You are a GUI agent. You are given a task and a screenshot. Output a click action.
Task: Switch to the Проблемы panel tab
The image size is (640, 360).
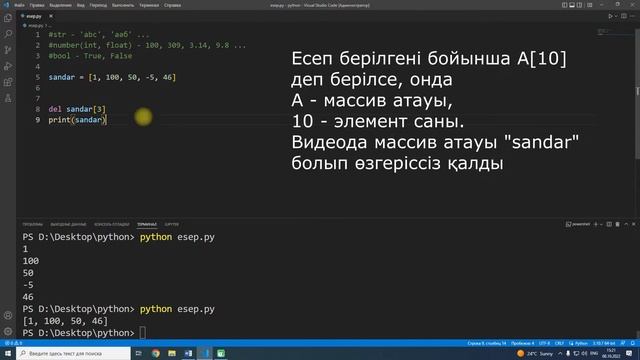(x=32, y=224)
